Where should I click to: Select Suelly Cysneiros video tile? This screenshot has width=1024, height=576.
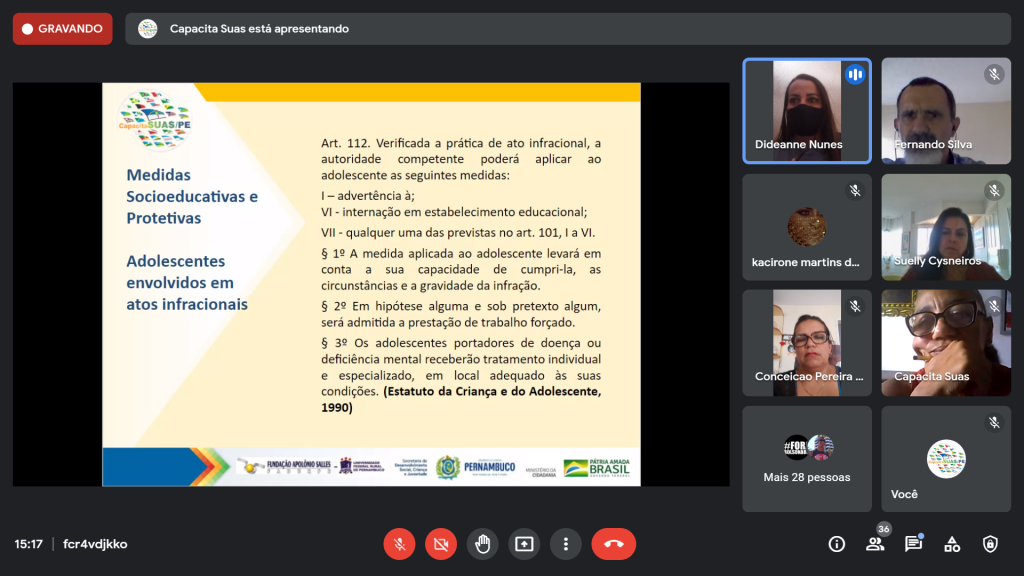pyautogui.click(x=946, y=227)
